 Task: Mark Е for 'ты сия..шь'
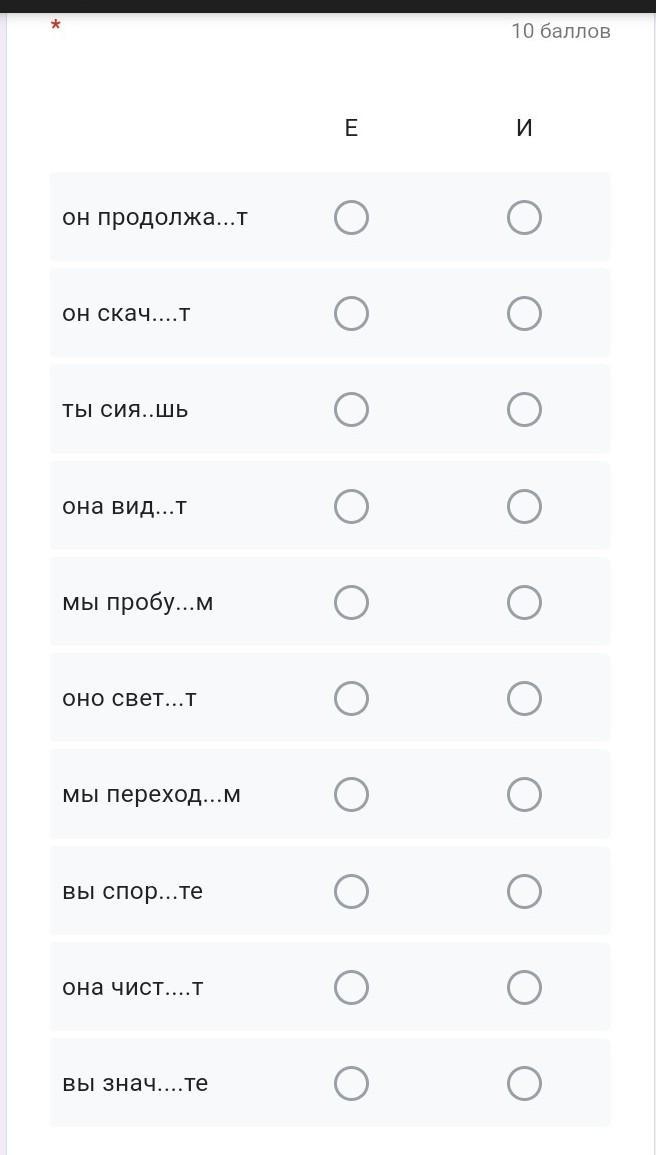[351, 409]
